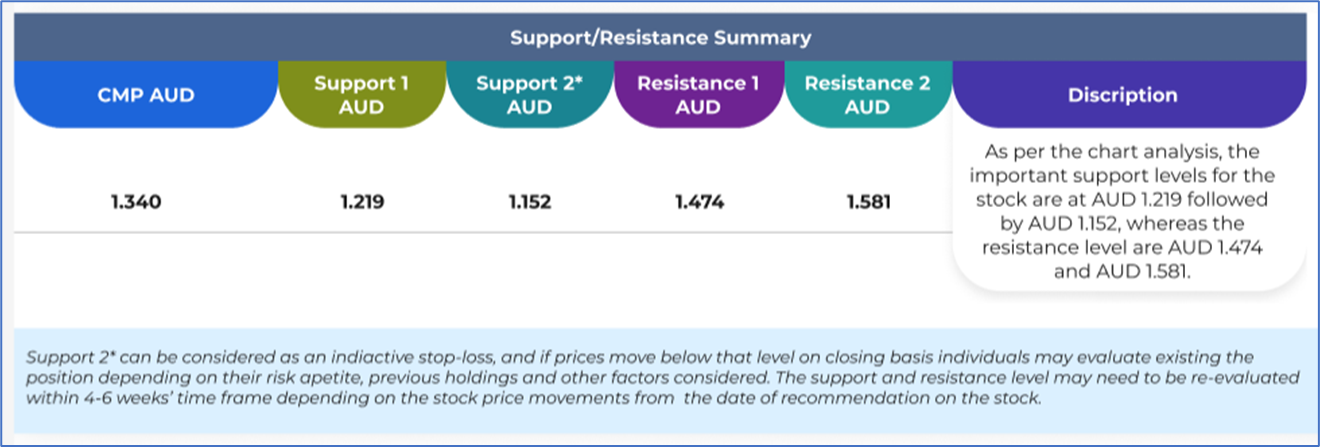Select the Support 1 AUD header
Viewport: 1320px width, 447px height.
pyautogui.click(x=361, y=95)
